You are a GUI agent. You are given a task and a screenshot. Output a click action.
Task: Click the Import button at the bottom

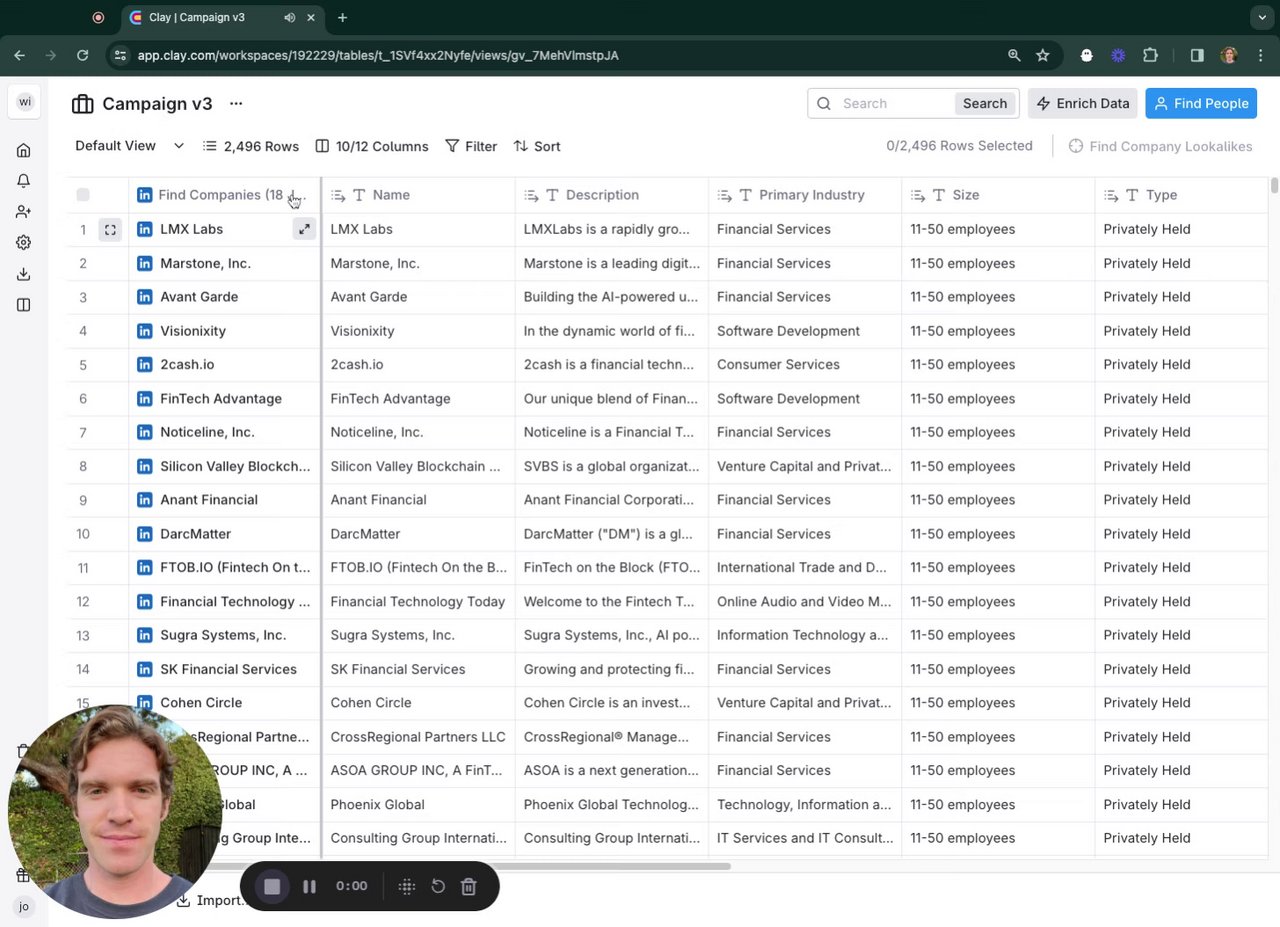click(210, 900)
